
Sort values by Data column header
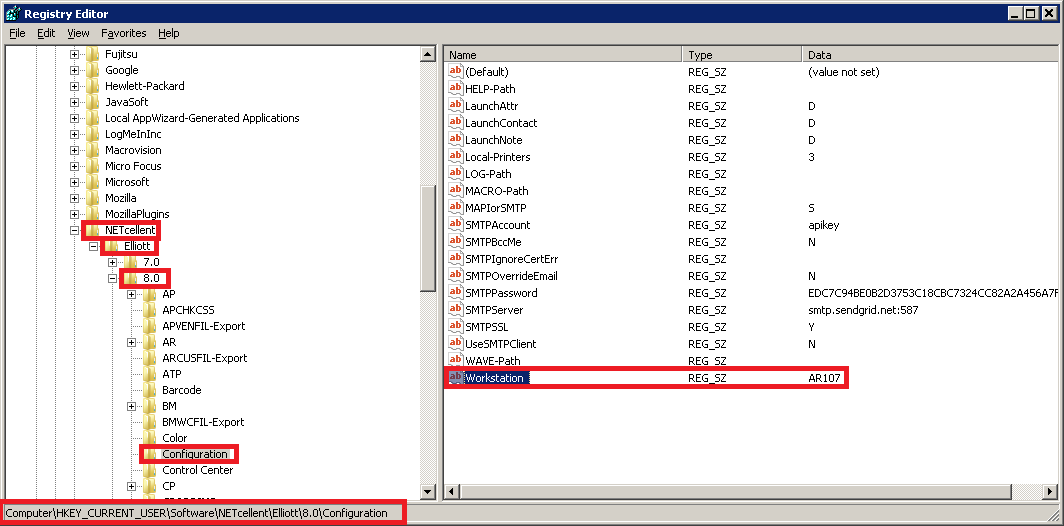tap(930, 55)
